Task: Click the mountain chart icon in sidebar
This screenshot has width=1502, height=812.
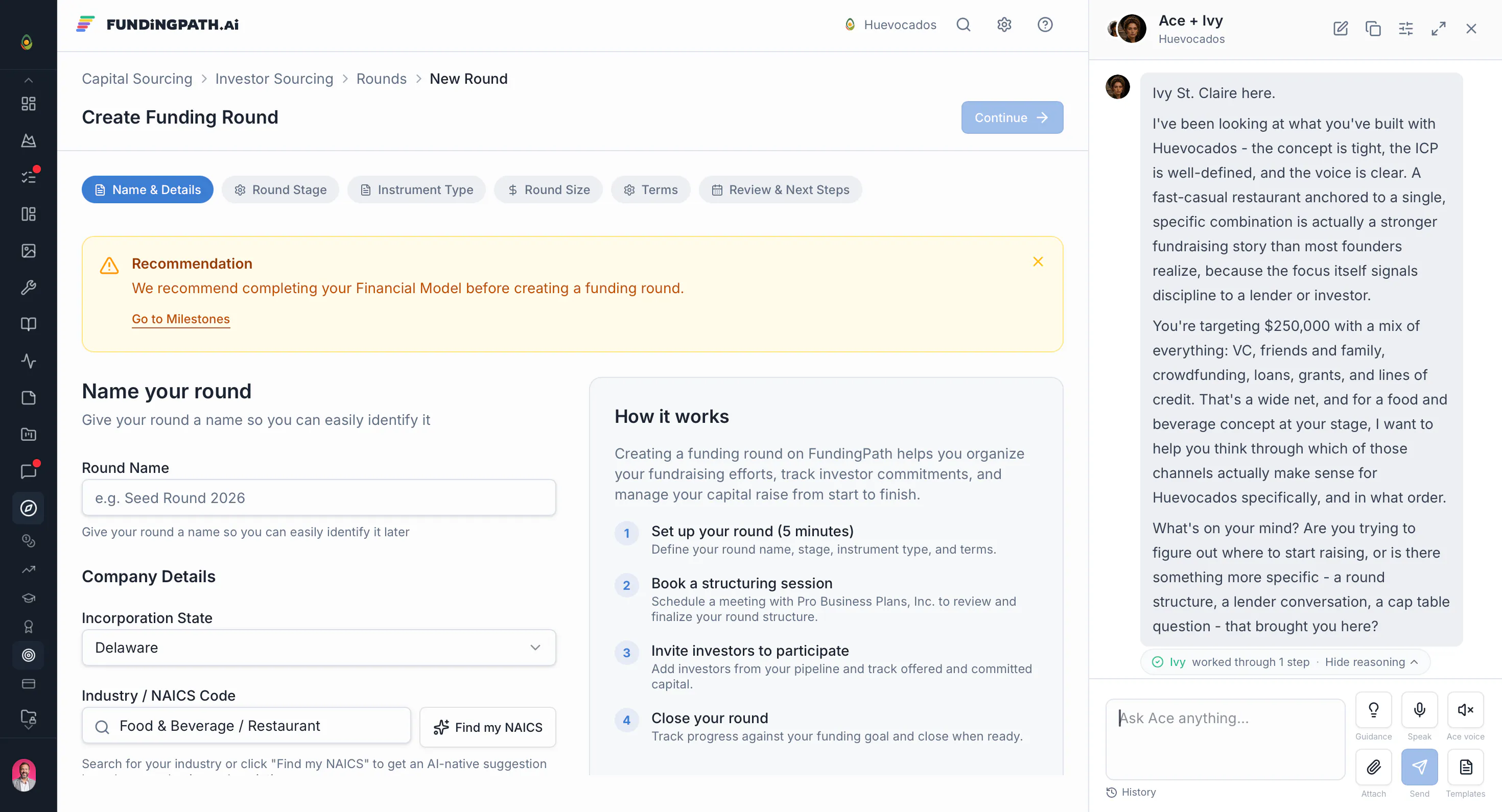Action: point(28,140)
